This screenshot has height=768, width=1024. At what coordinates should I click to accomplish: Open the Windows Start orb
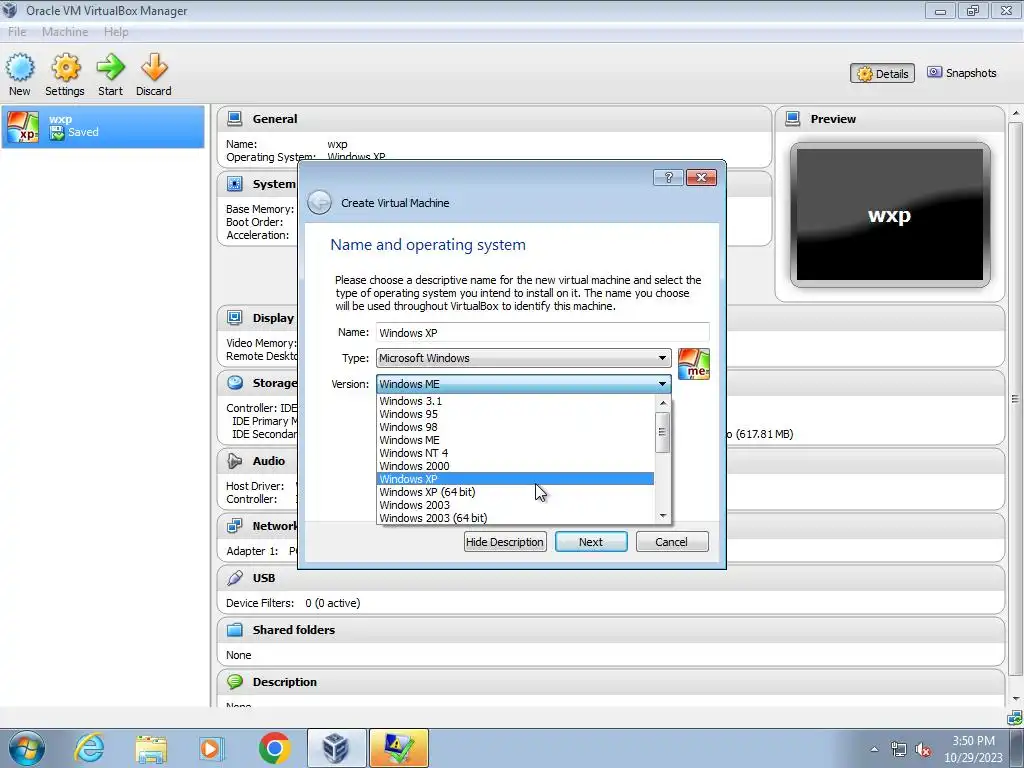[x=27, y=748]
